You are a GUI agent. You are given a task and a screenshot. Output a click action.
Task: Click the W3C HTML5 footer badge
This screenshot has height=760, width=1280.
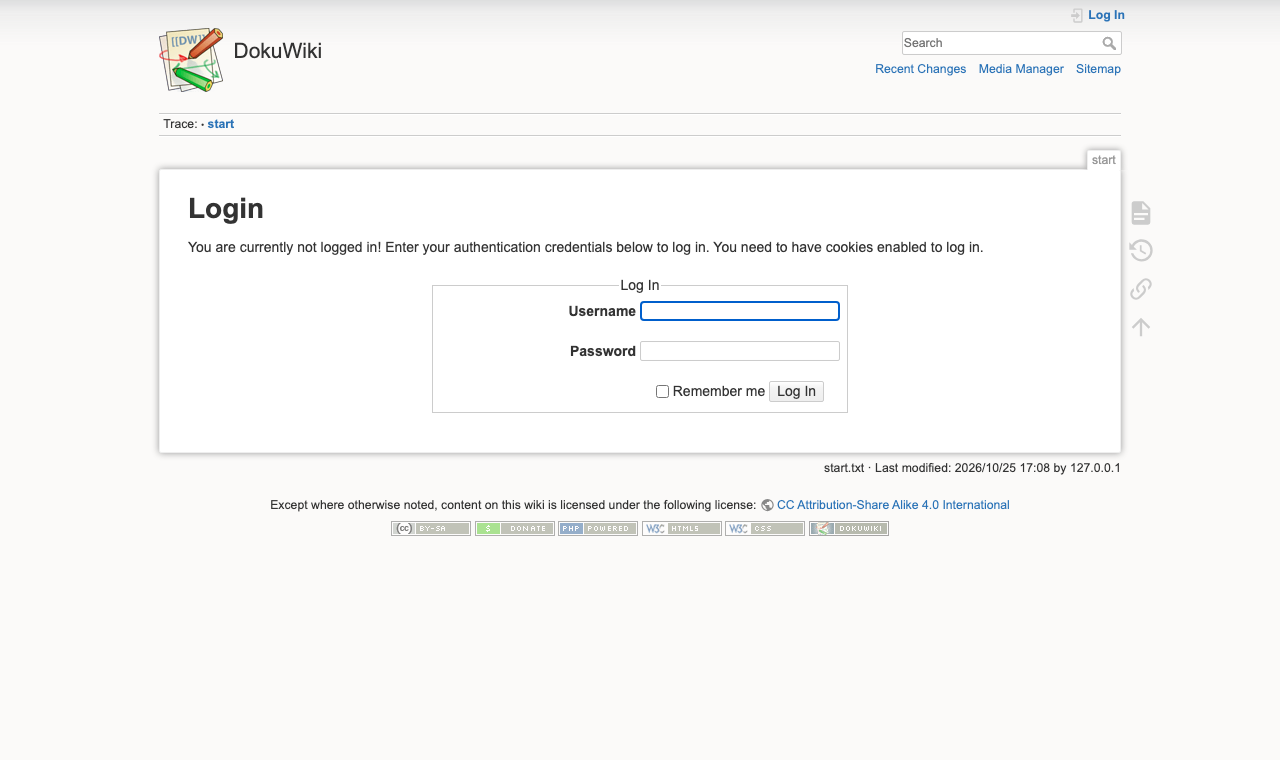tap(682, 529)
